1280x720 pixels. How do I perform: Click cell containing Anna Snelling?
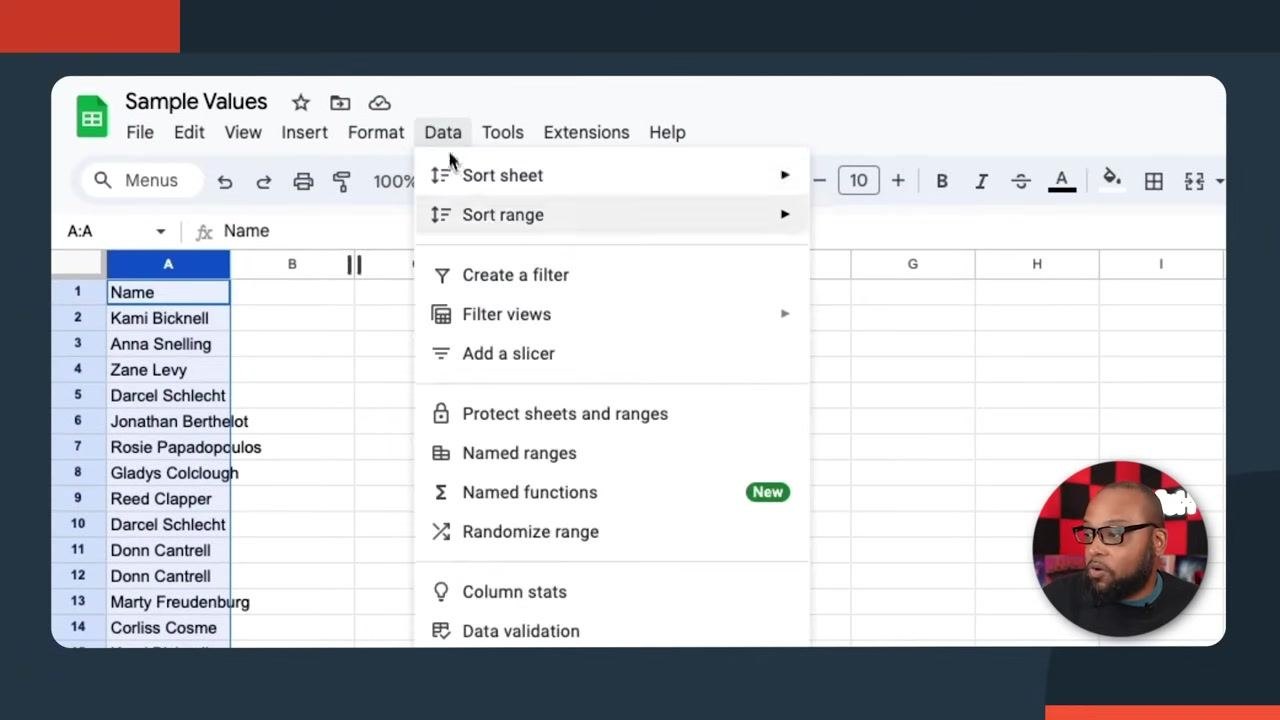pos(168,344)
